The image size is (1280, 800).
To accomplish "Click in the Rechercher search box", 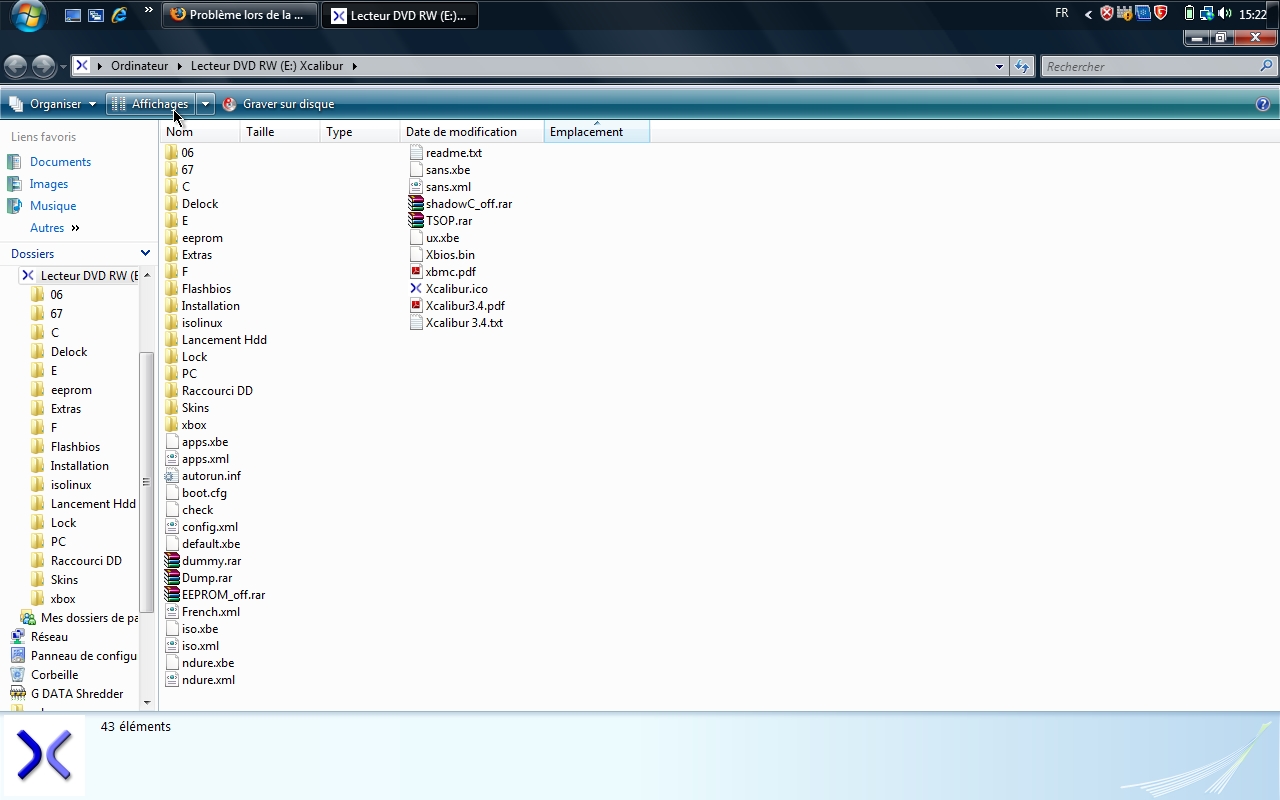I will pos(1150,67).
